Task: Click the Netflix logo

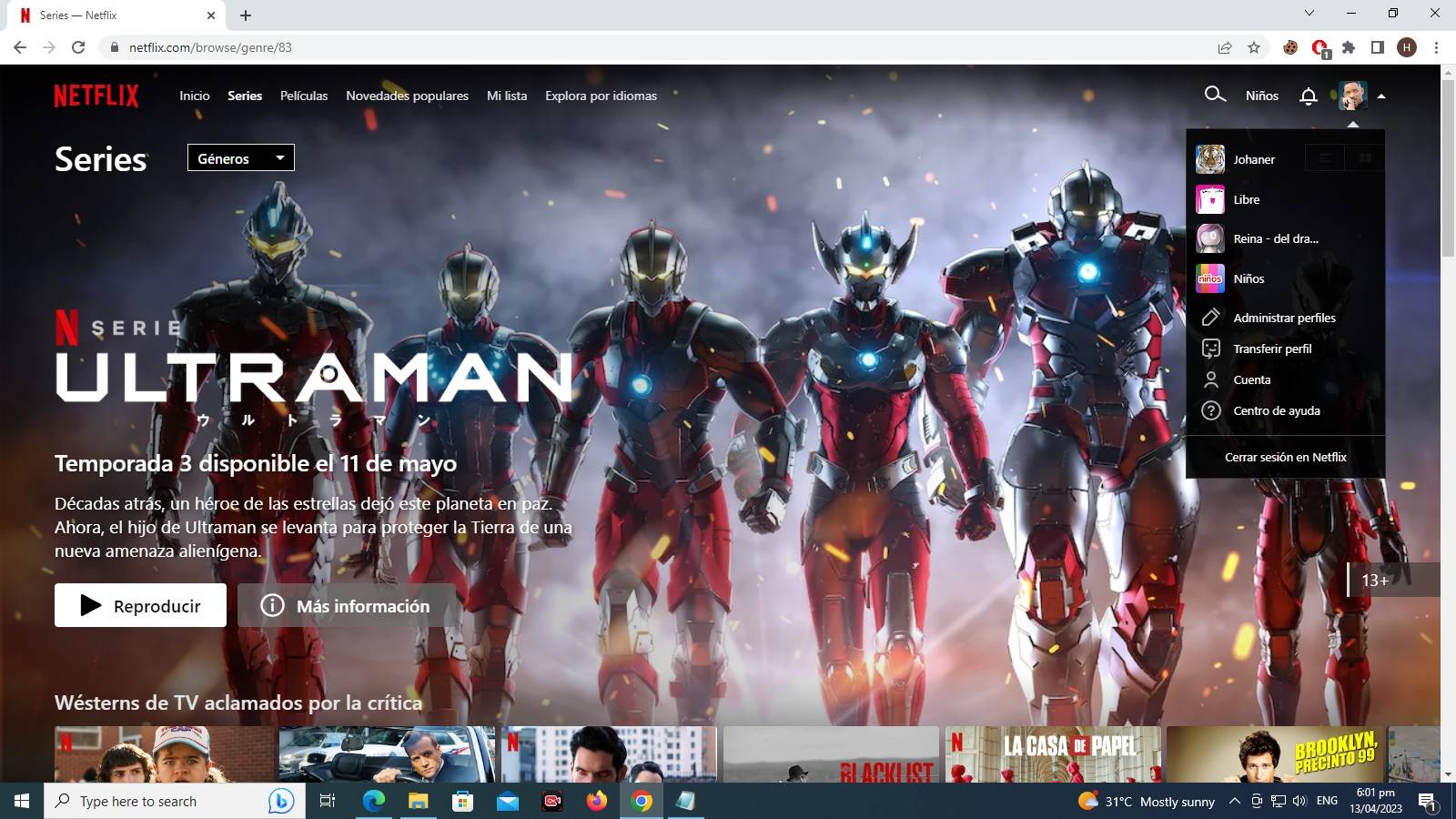Action: click(x=96, y=96)
